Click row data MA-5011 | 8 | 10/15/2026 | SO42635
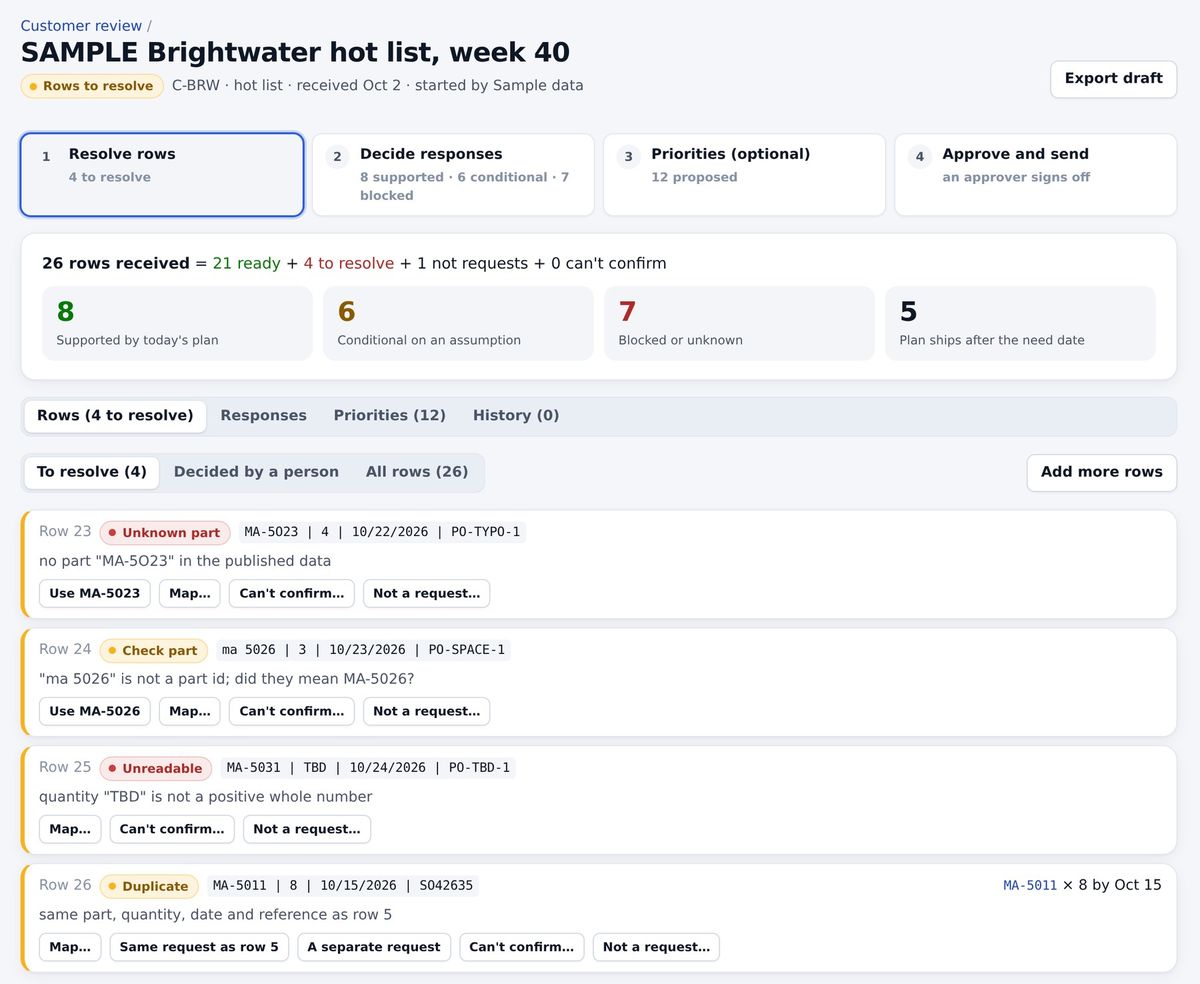 (343, 886)
